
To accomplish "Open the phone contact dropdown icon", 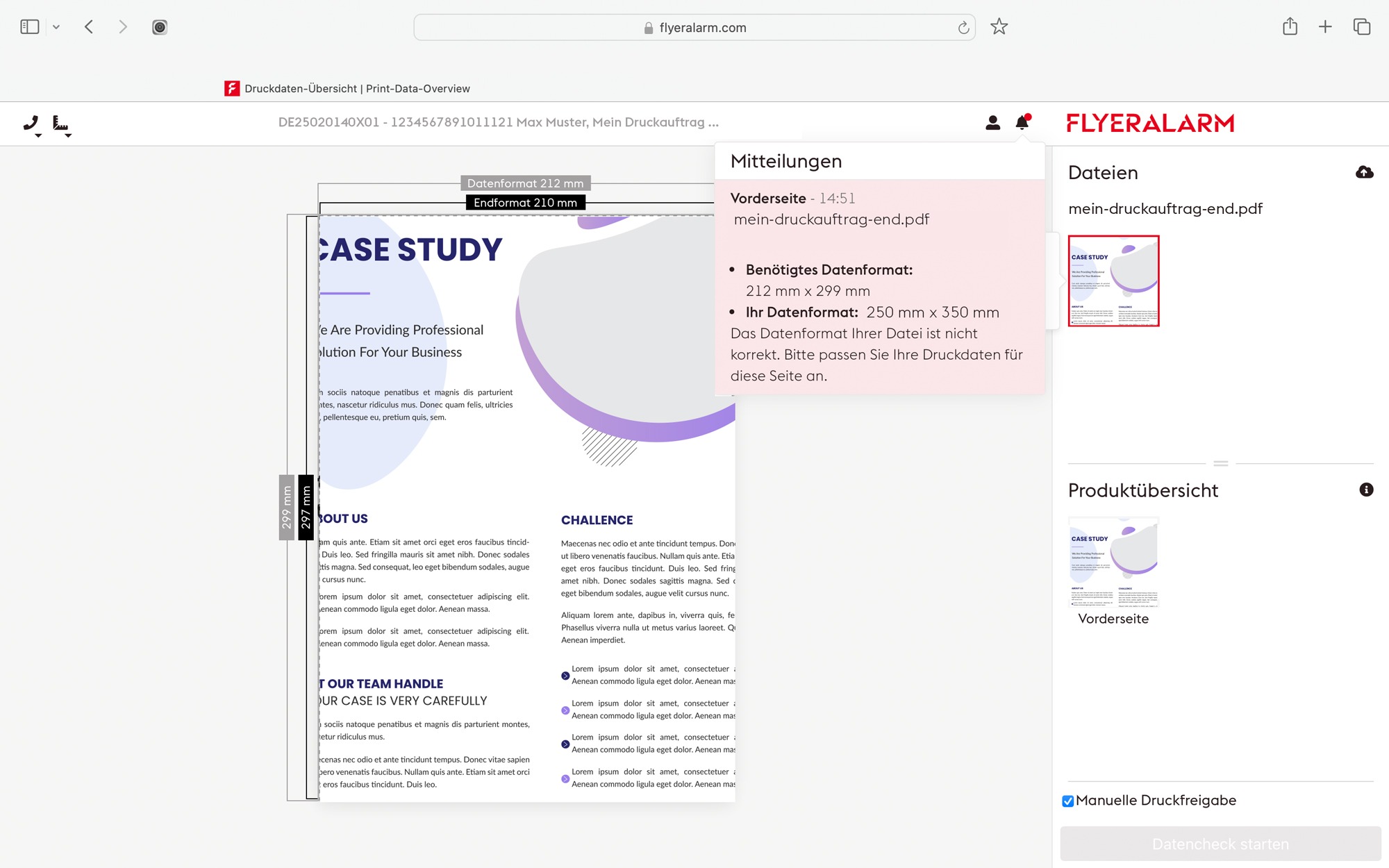I will coord(31,124).
